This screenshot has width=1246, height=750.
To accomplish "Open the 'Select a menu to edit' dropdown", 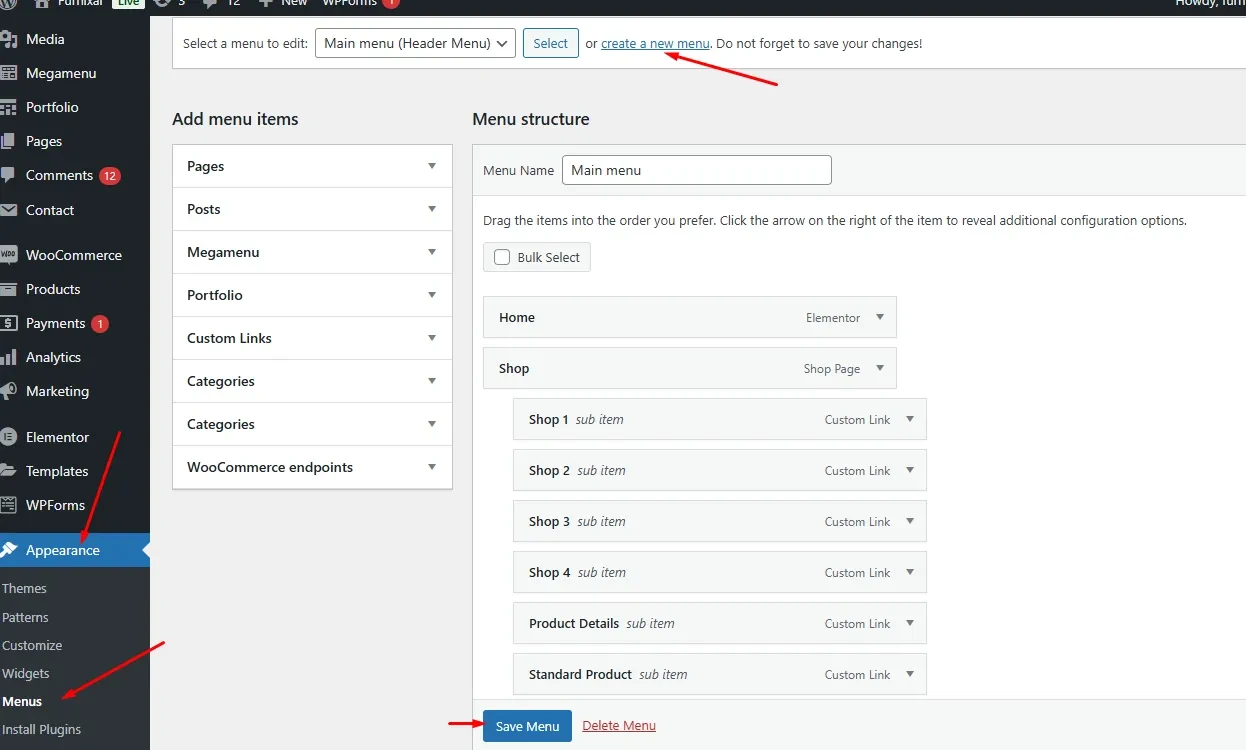I will coord(415,43).
